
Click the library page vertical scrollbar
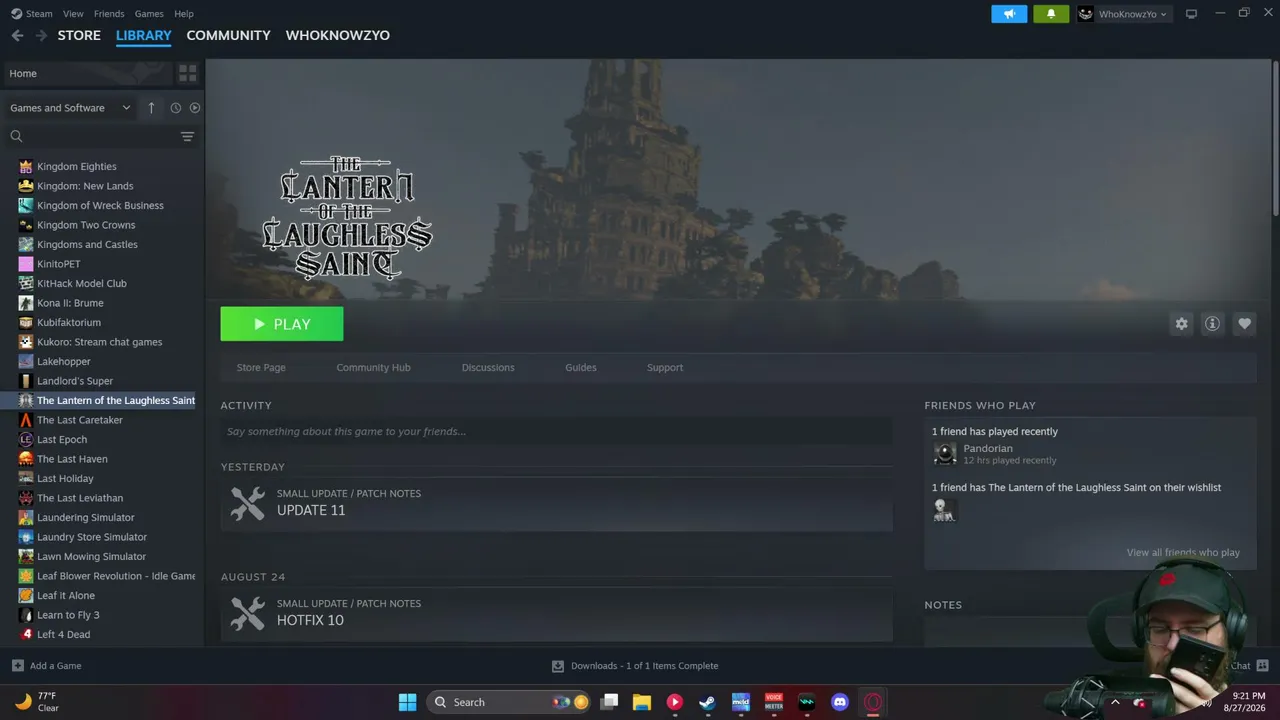pyautogui.click(x=1275, y=138)
